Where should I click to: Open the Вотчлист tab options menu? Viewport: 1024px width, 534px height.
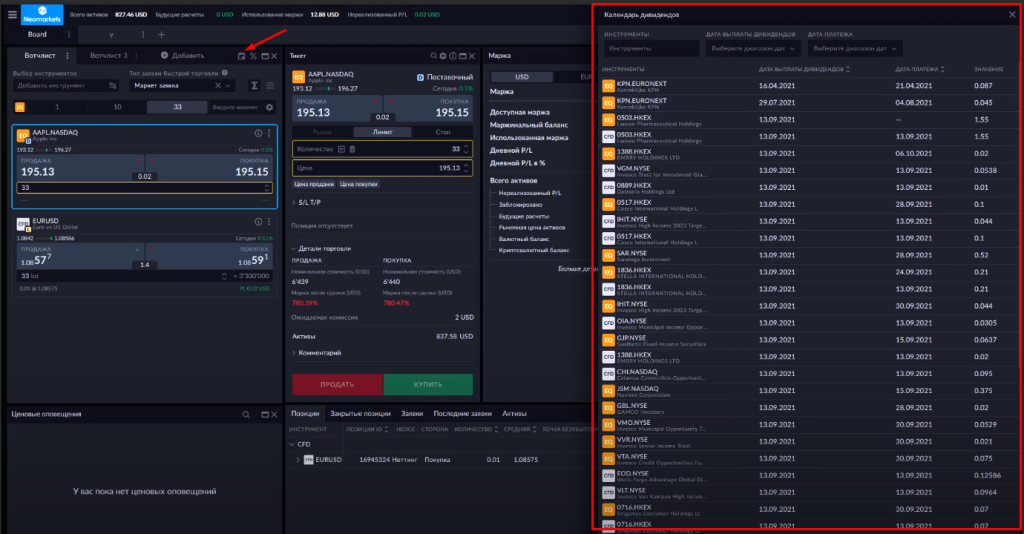coord(67,55)
